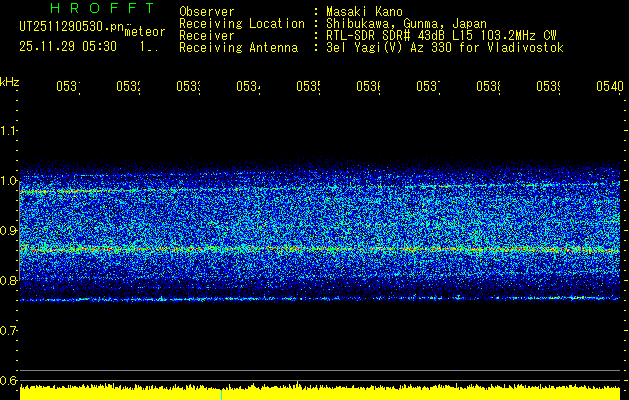This screenshot has width=629, height=400.
Task: Click the 0.8 kHz axis tick label
Action: pyautogui.click(x=8, y=280)
